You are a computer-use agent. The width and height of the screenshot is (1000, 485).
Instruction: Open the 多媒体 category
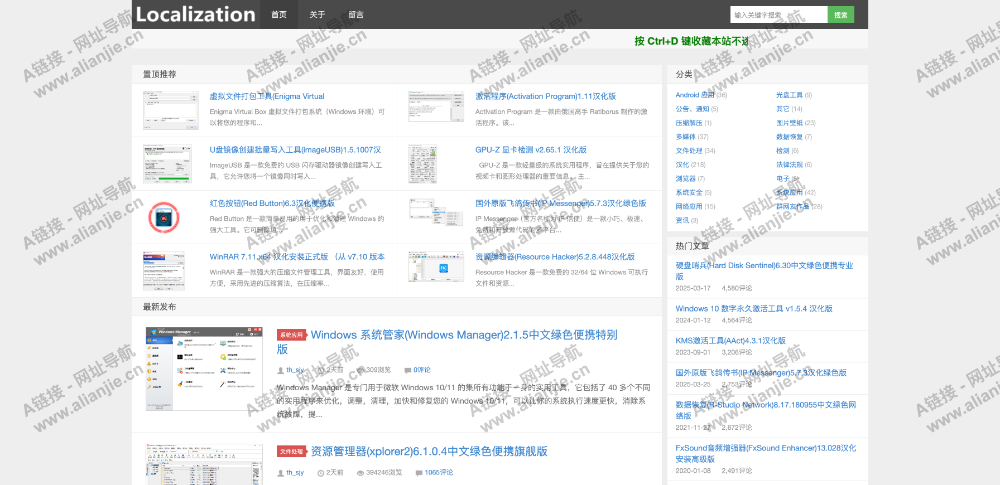686,137
